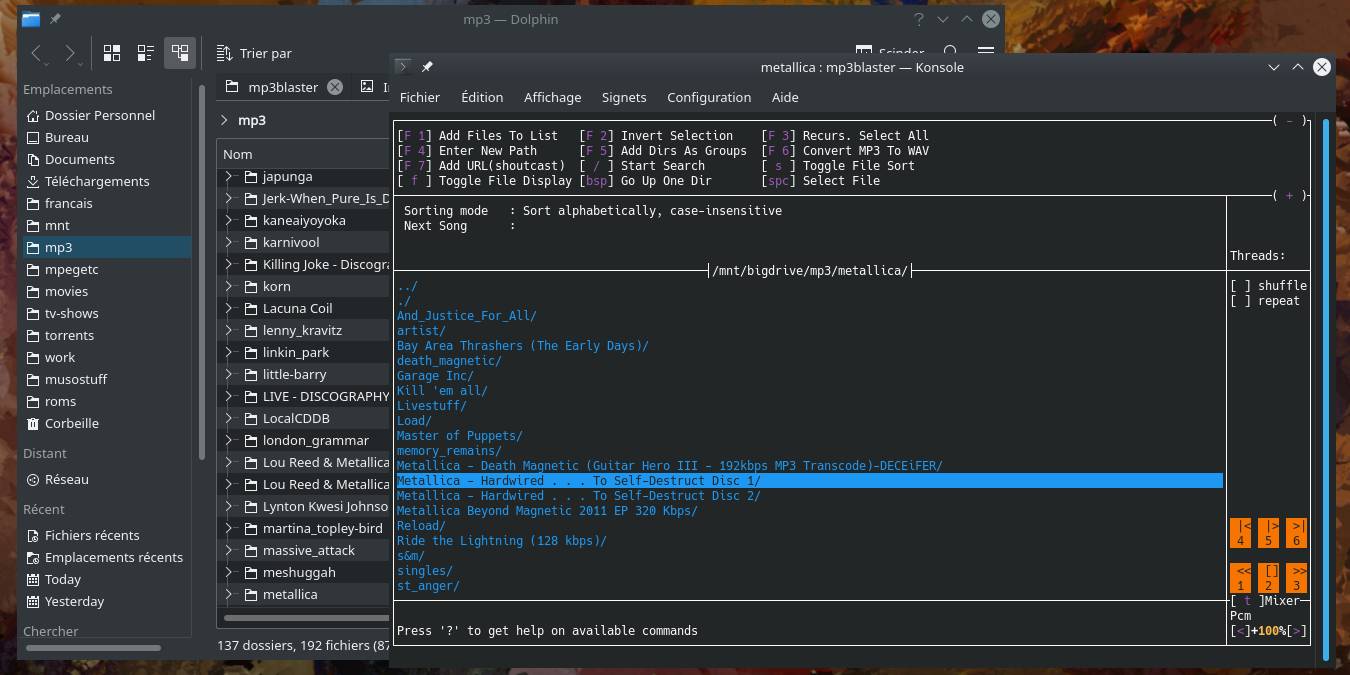Increase mixer volume with the right bracket arrow
This screenshot has height=675, width=1350.
[x=1296, y=631]
